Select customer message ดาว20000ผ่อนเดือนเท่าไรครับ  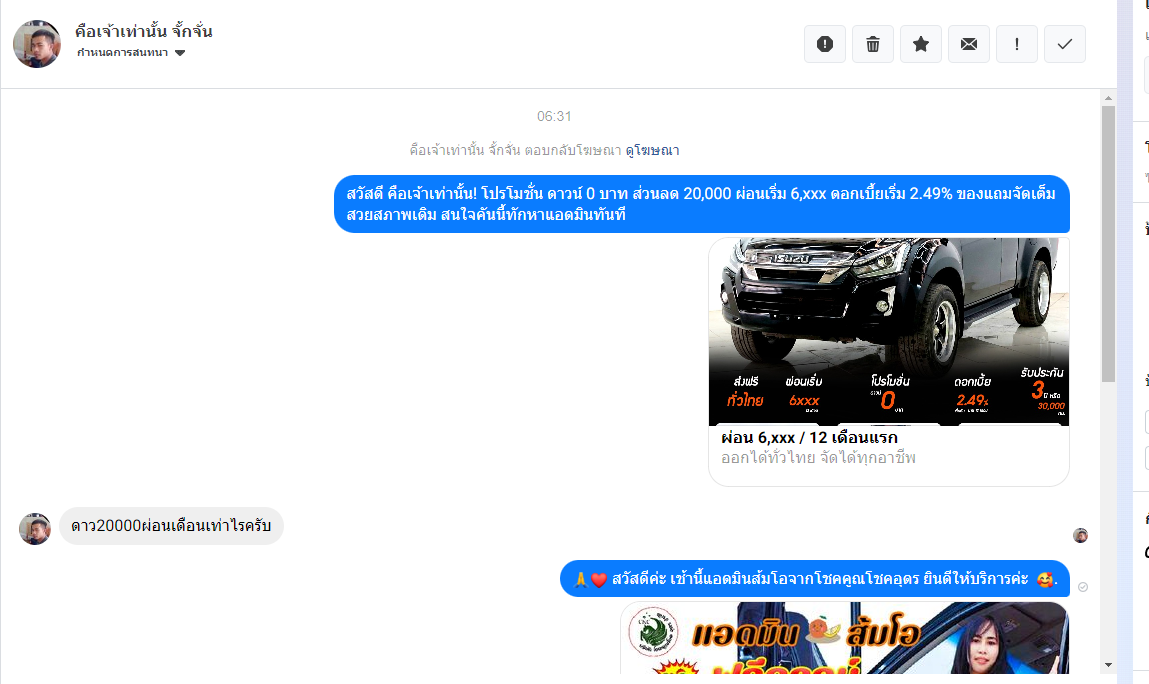[171, 526]
